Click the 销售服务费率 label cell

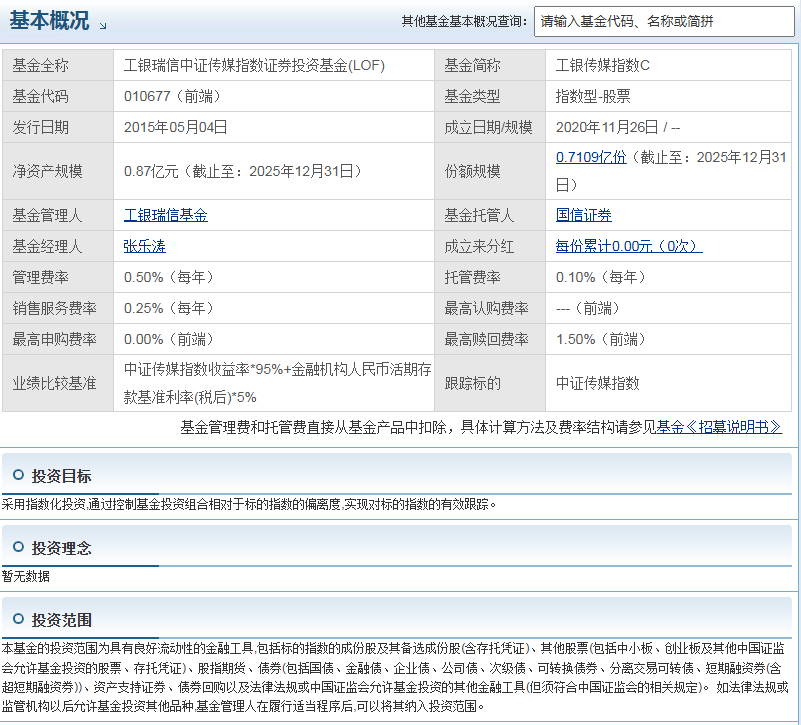point(58,308)
